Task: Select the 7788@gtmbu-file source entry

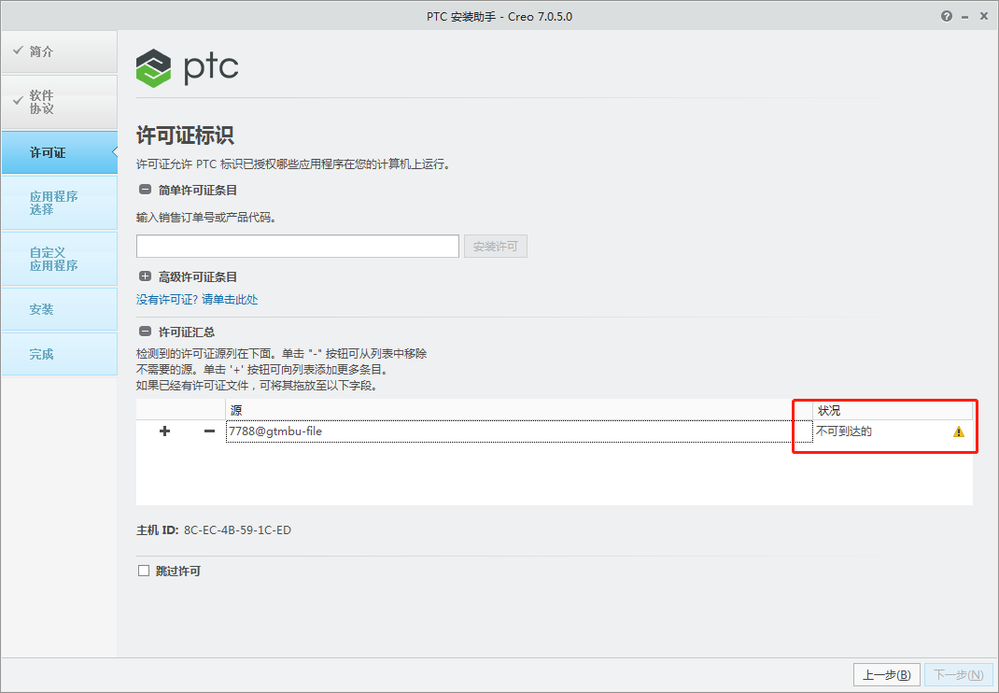Action: (x=519, y=431)
